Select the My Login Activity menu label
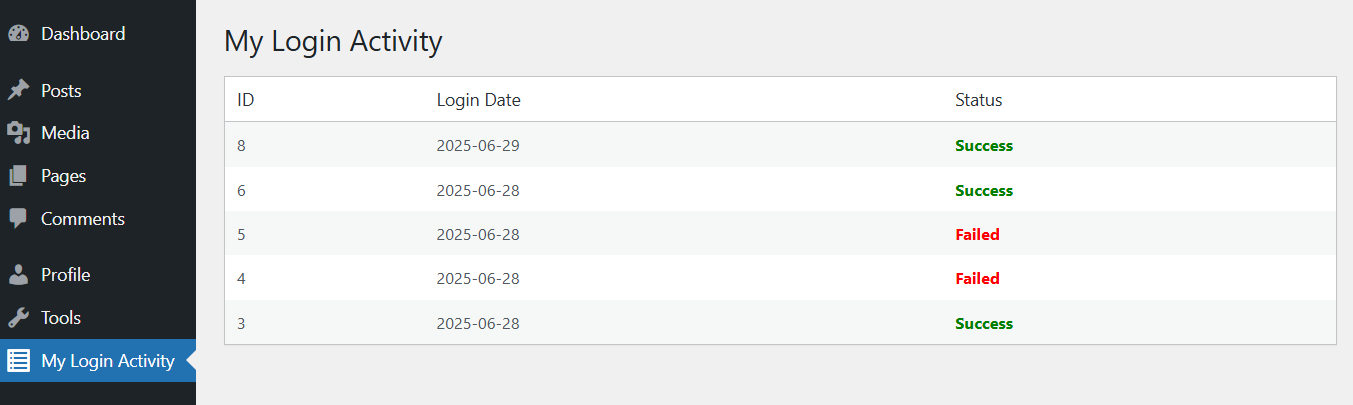The height and width of the screenshot is (405, 1353). [108, 361]
